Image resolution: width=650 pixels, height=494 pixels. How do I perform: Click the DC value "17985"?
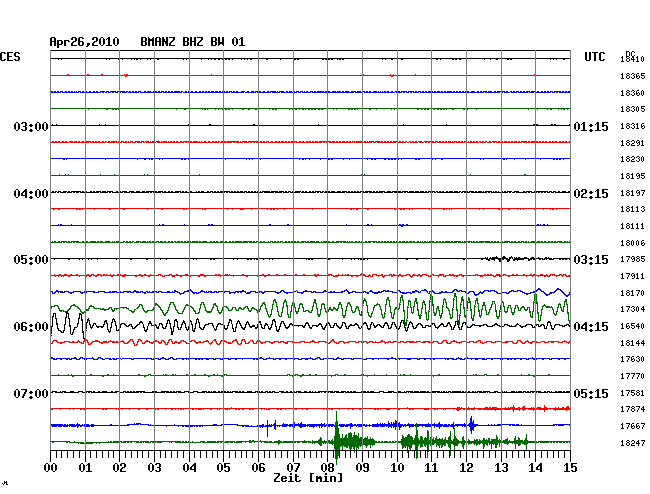pos(633,259)
